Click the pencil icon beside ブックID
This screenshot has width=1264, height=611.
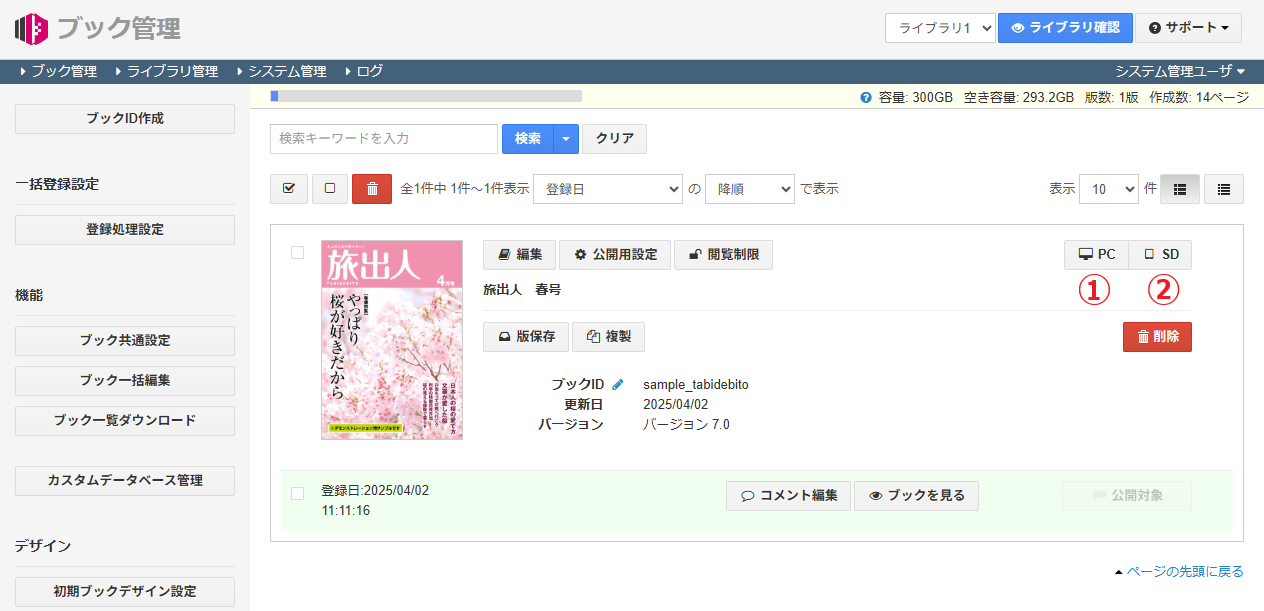(618, 384)
